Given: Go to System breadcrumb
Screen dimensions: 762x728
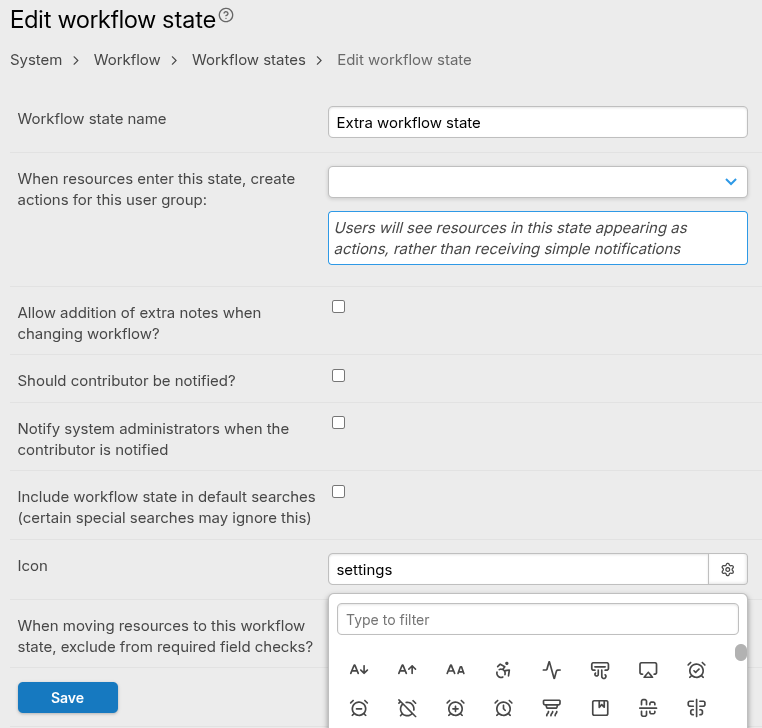Looking at the screenshot, I should click(36, 60).
